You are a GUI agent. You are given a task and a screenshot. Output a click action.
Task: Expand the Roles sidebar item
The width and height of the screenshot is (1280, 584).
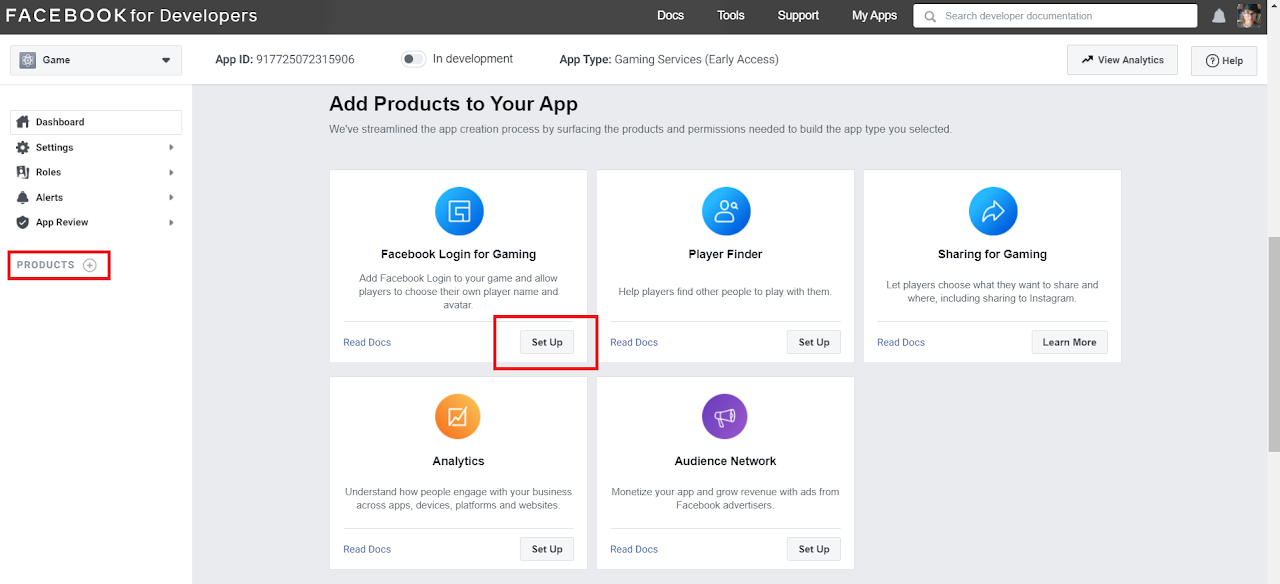[96, 172]
